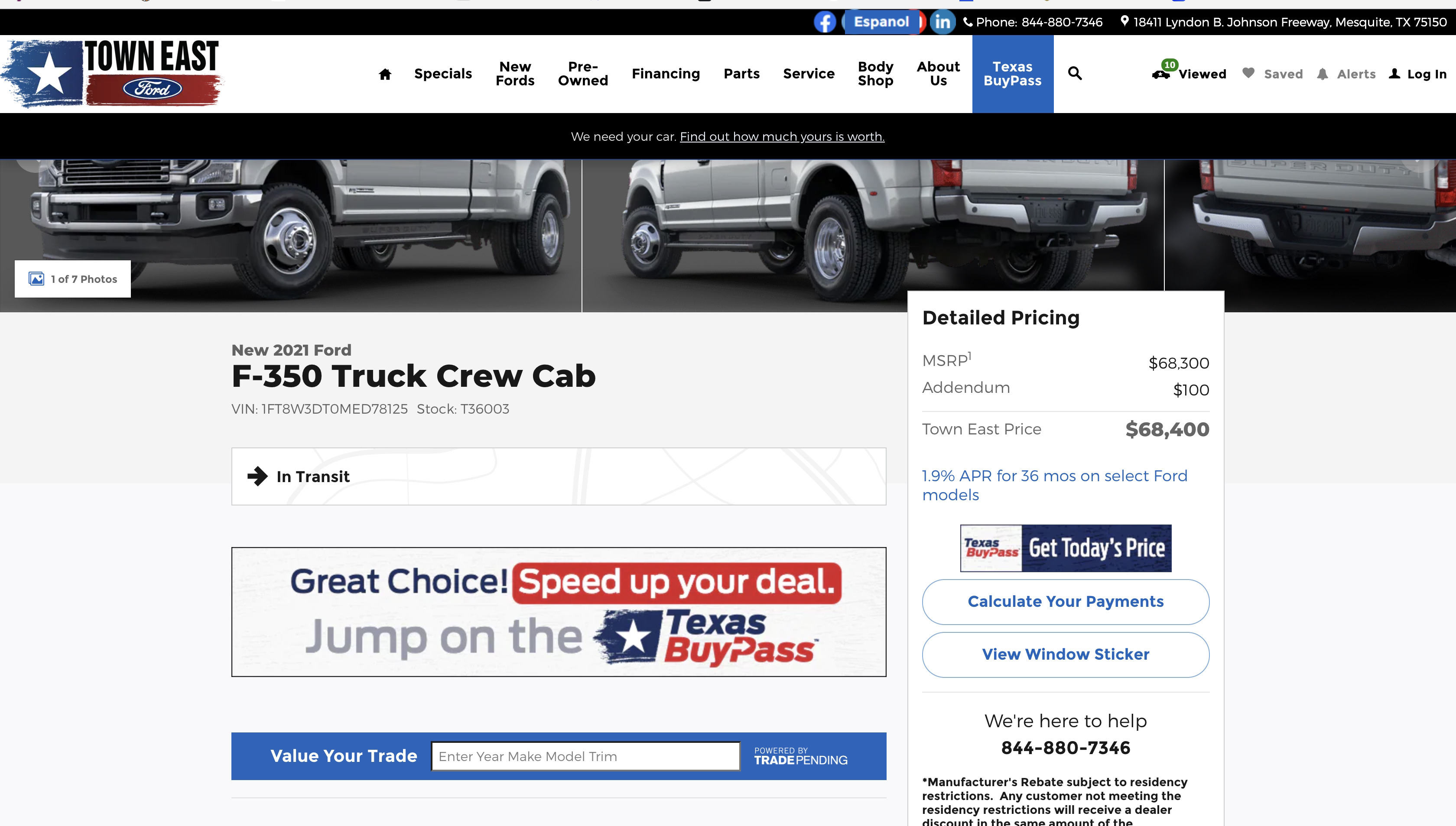Open the LinkedIn icon link
1456x826 pixels.
(x=942, y=22)
